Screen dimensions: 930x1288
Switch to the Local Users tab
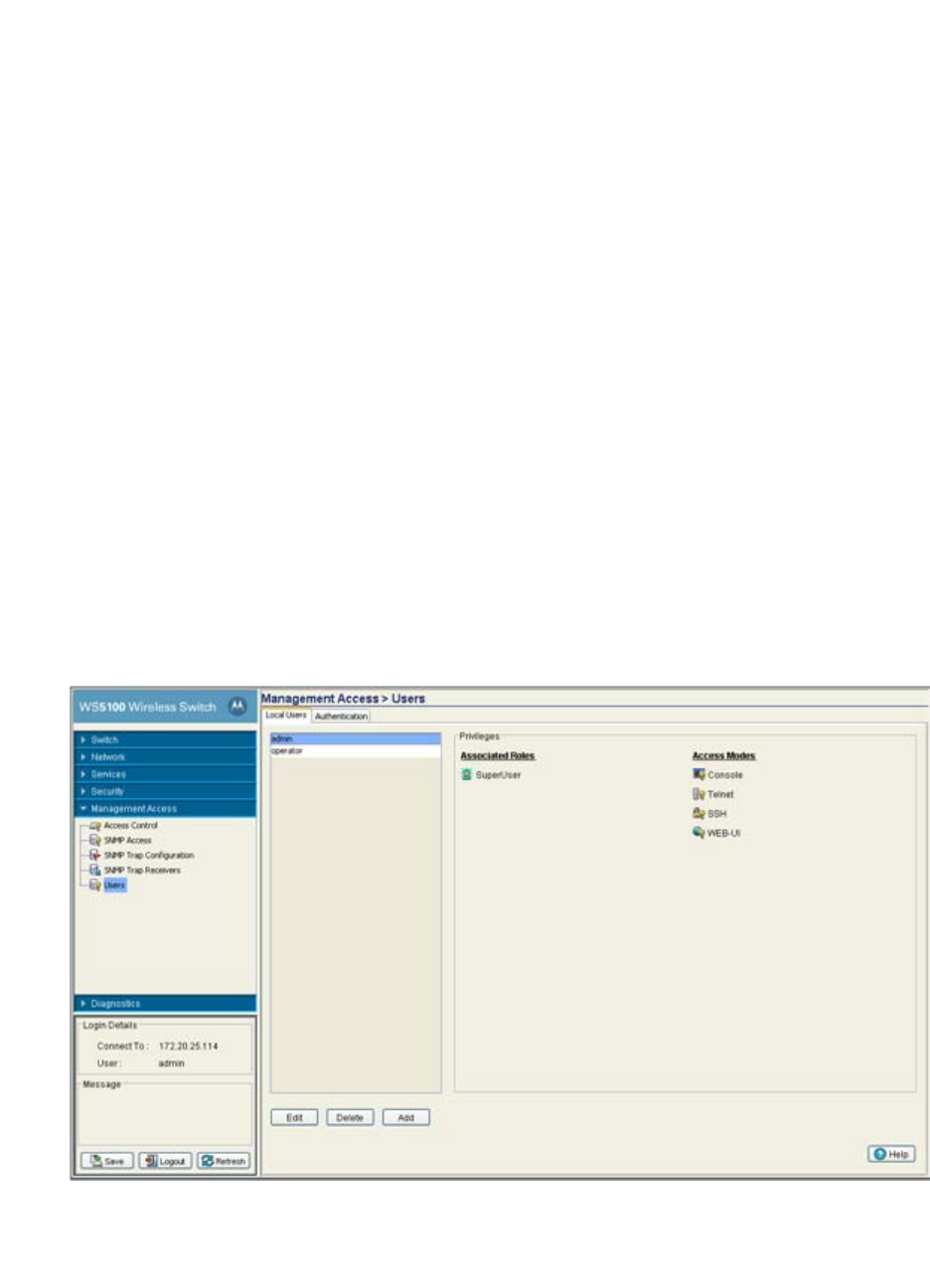(x=286, y=715)
